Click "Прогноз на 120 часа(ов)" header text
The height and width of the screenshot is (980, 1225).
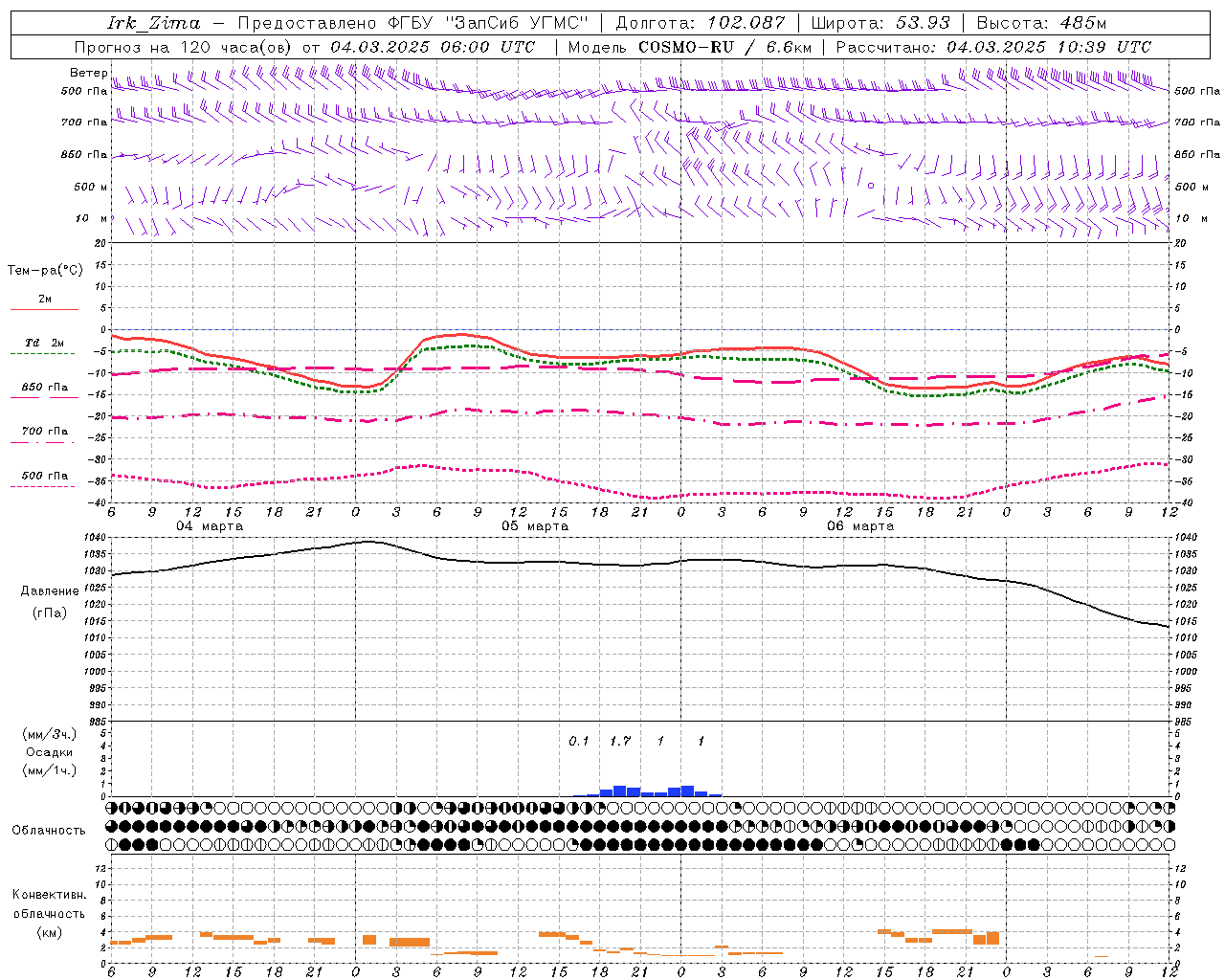point(184,47)
